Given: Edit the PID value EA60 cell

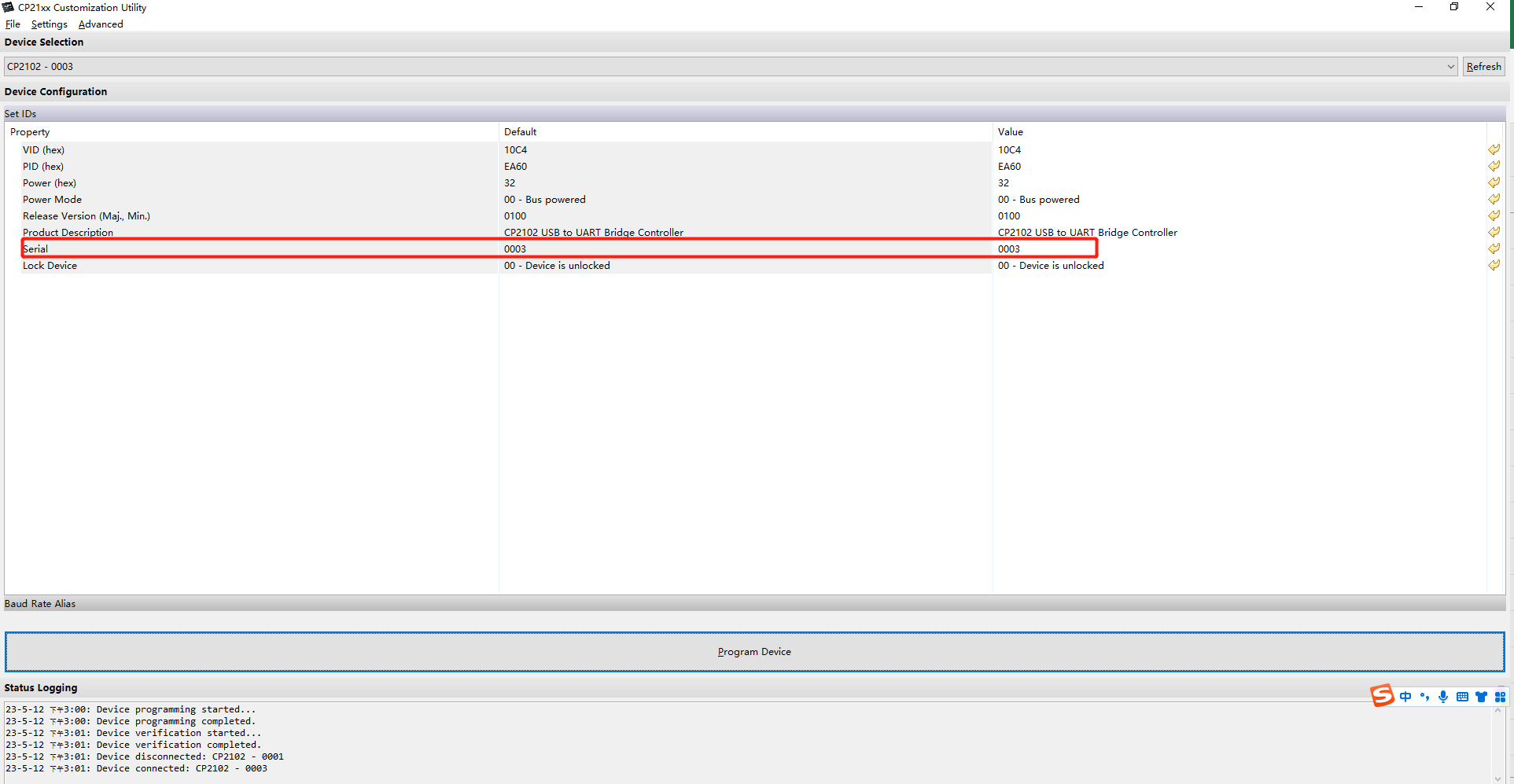Looking at the screenshot, I should click(x=1240, y=166).
